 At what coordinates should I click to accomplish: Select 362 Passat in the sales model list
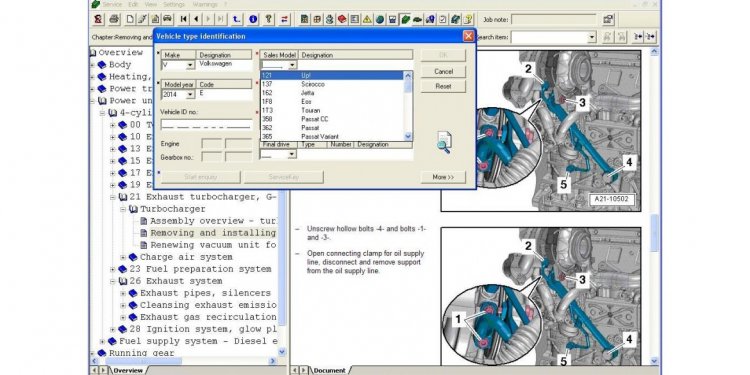click(332, 128)
